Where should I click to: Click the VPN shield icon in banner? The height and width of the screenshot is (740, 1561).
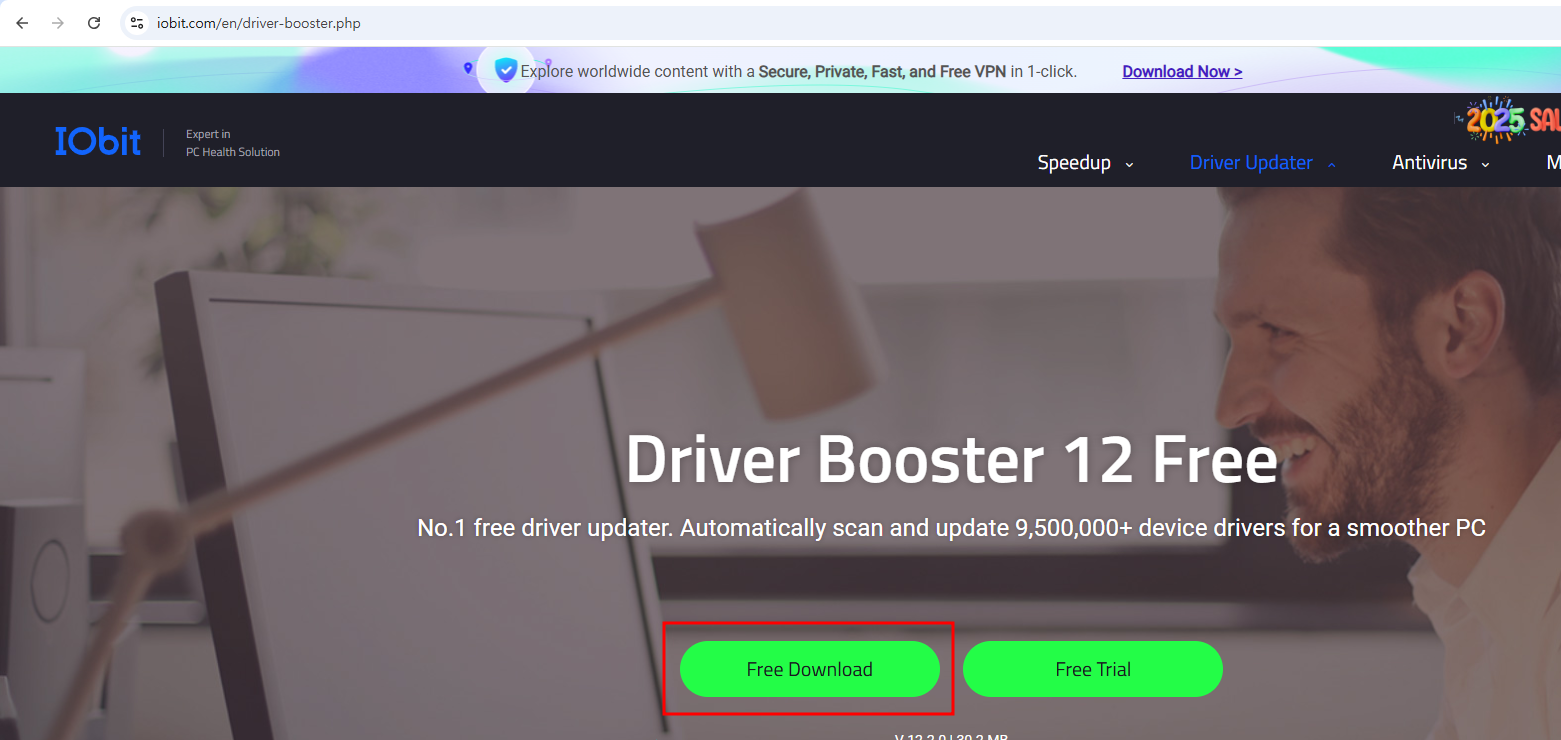[506, 70]
